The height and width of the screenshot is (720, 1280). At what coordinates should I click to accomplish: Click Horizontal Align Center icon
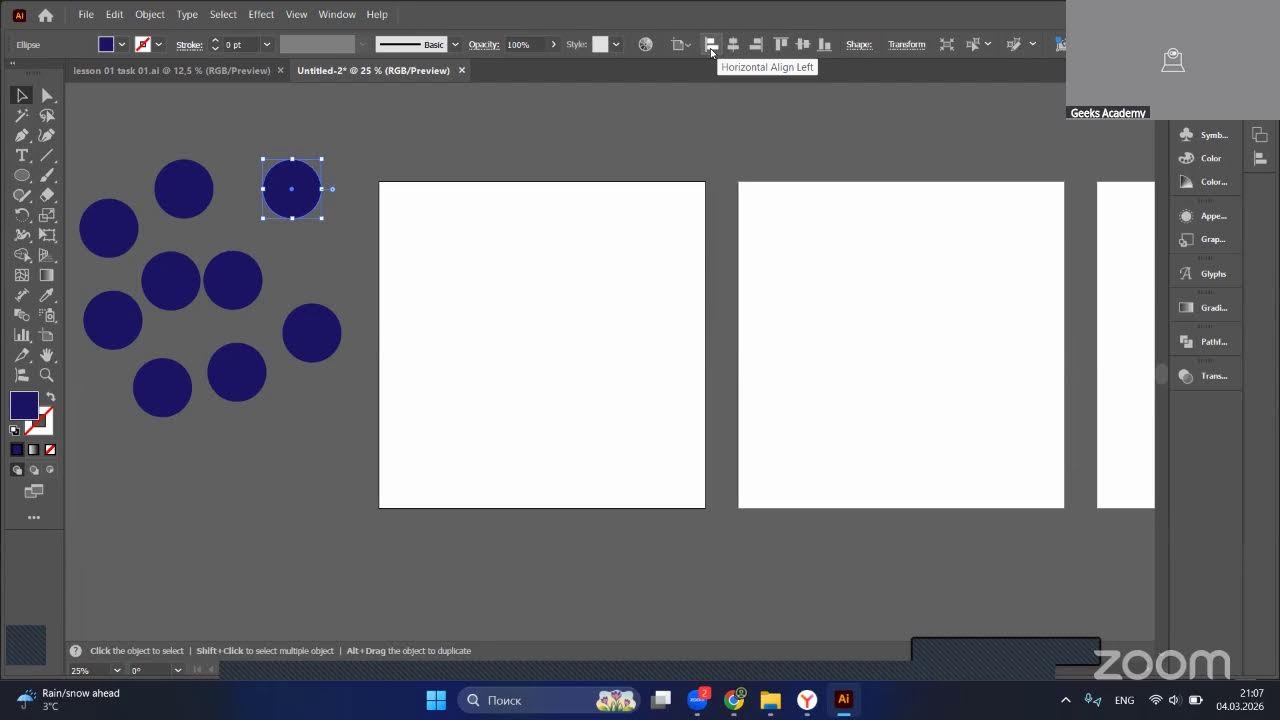(x=733, y=44)
